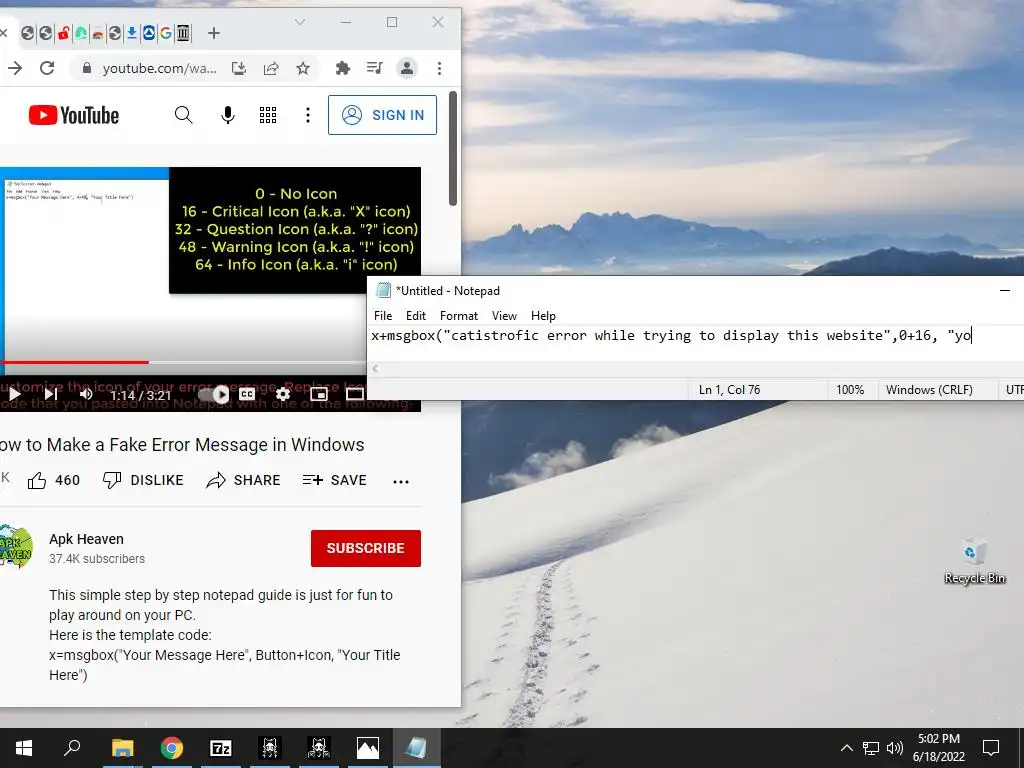Enable miniplayer mode

319,394
